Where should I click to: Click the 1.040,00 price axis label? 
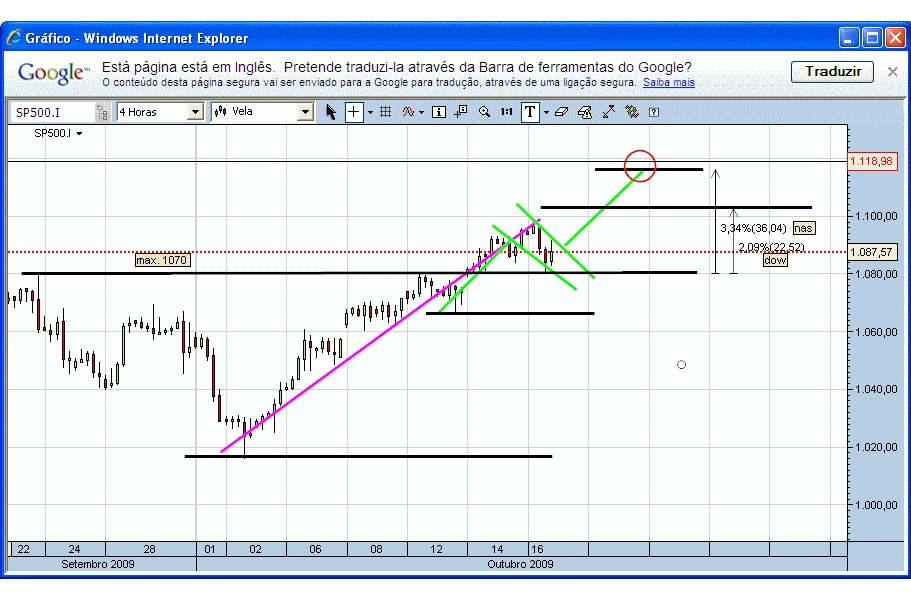(x=876, y=389)
